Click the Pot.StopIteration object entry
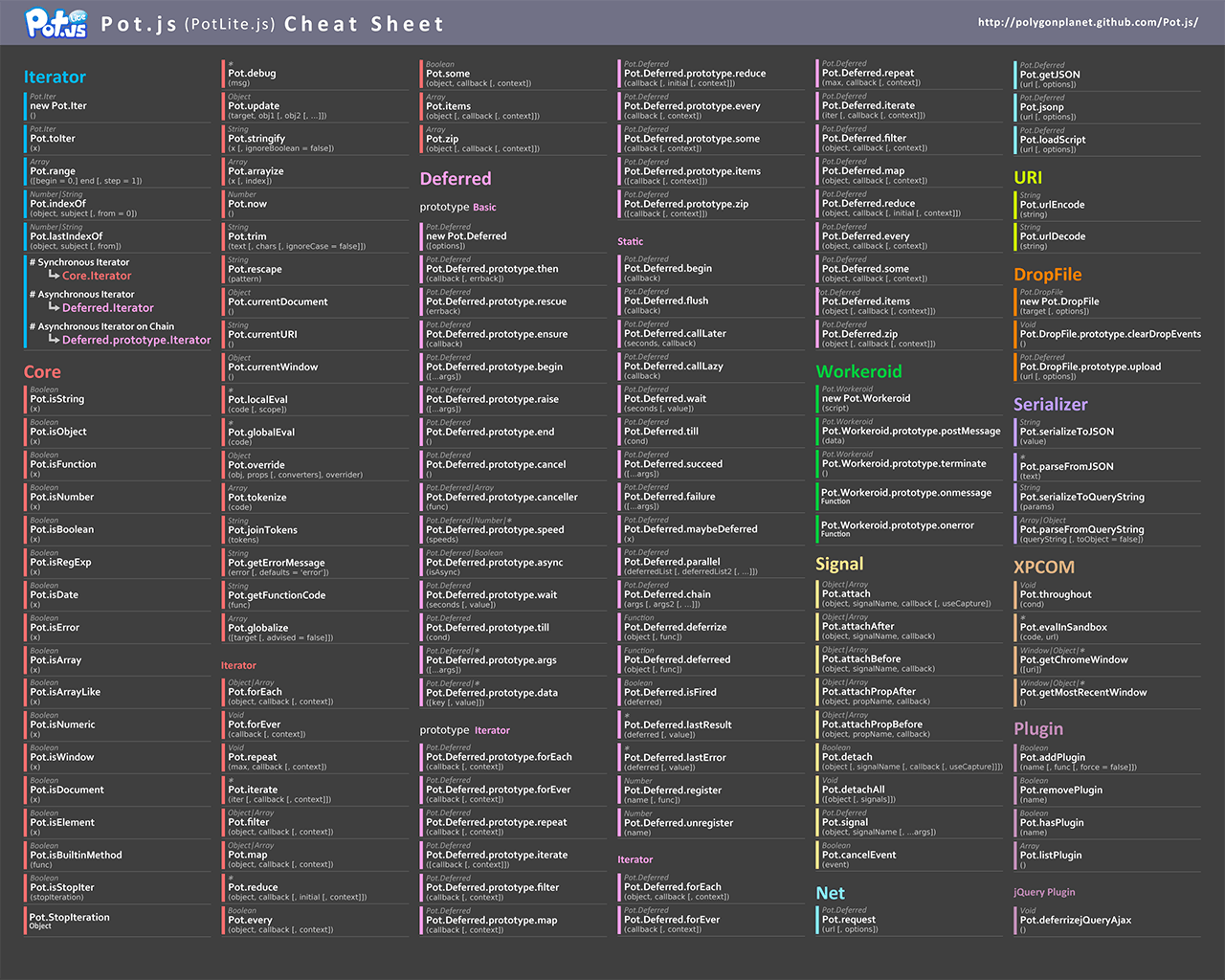The height and width of the screenshot is (980, 1225). tap(119, 920)
